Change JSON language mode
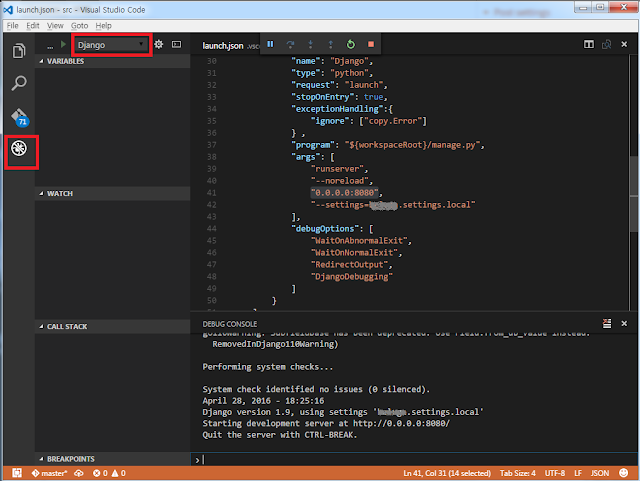 click(x=600, y=473)
